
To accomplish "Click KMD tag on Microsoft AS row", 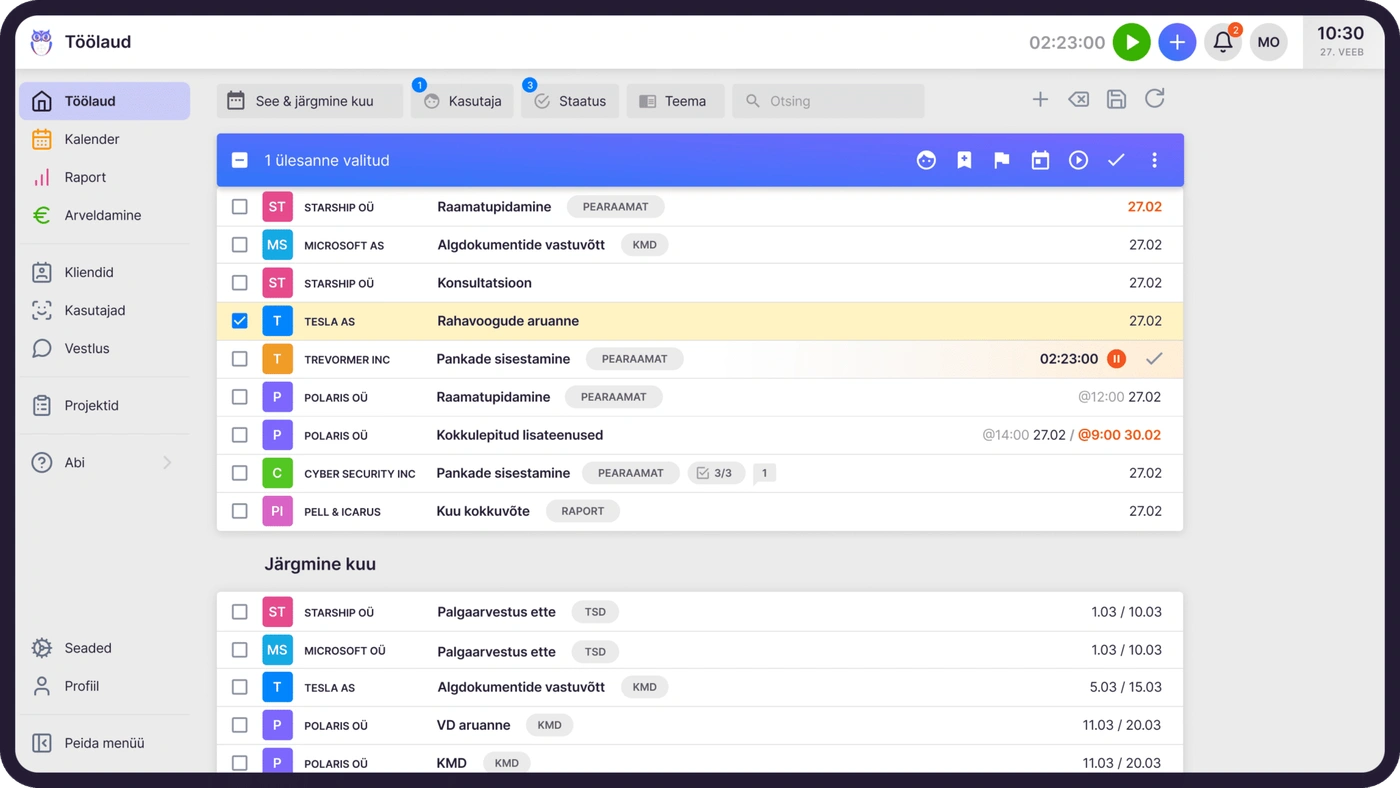I will tap(644, 245).
